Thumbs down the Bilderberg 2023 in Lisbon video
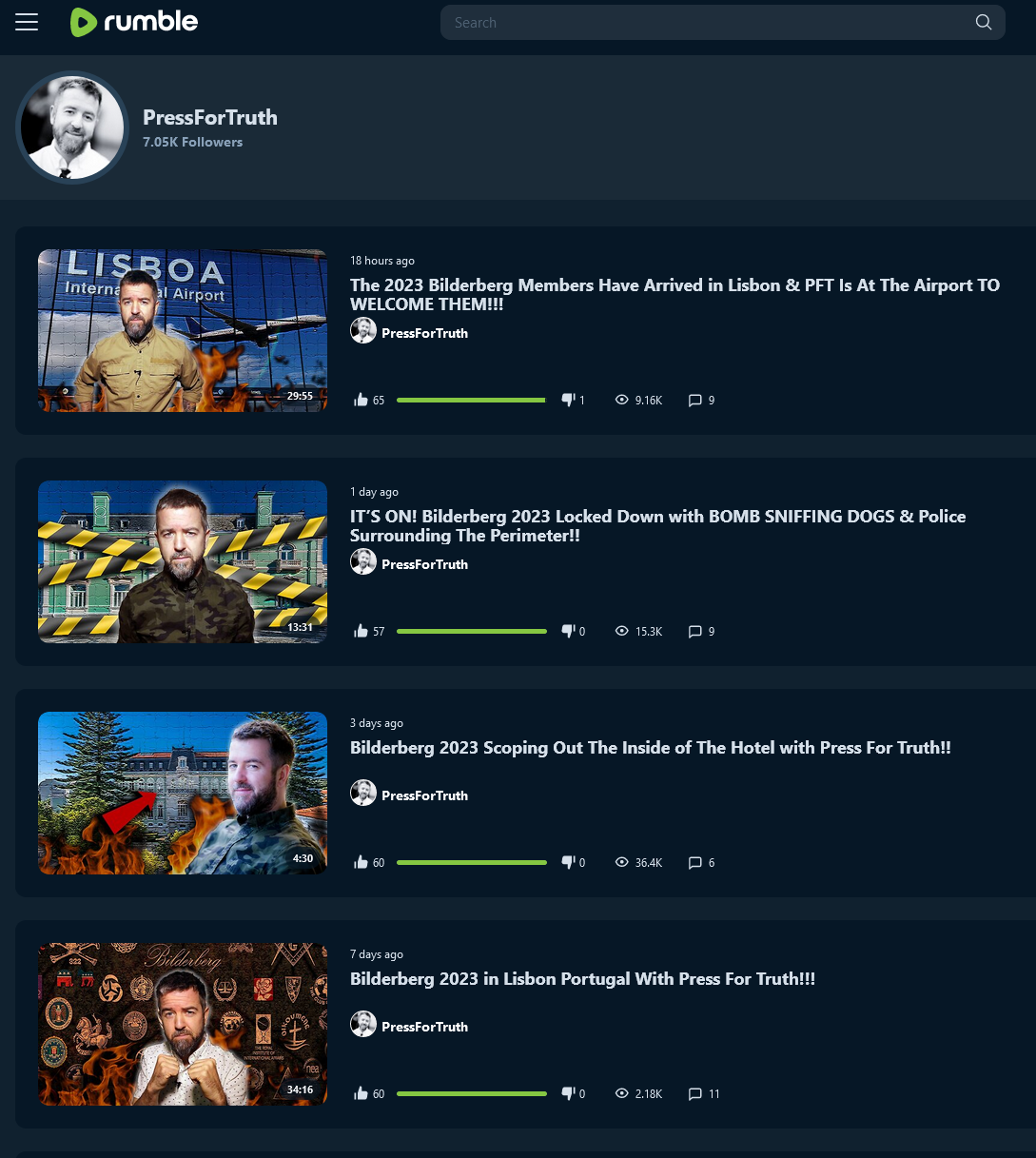 tap(569, 1093)
